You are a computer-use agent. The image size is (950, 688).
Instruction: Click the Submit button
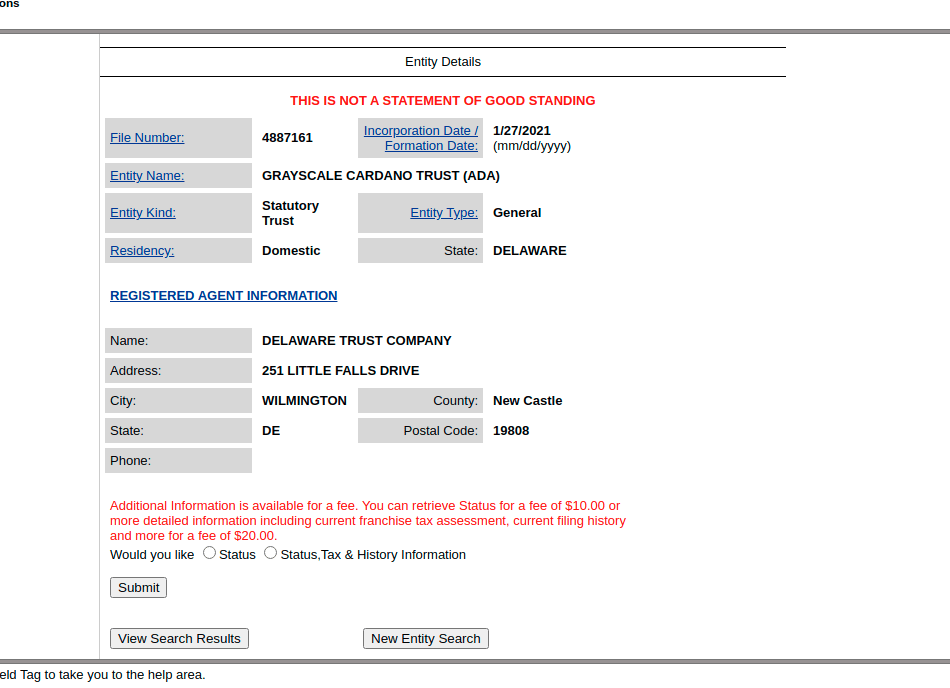pos(138,587)
